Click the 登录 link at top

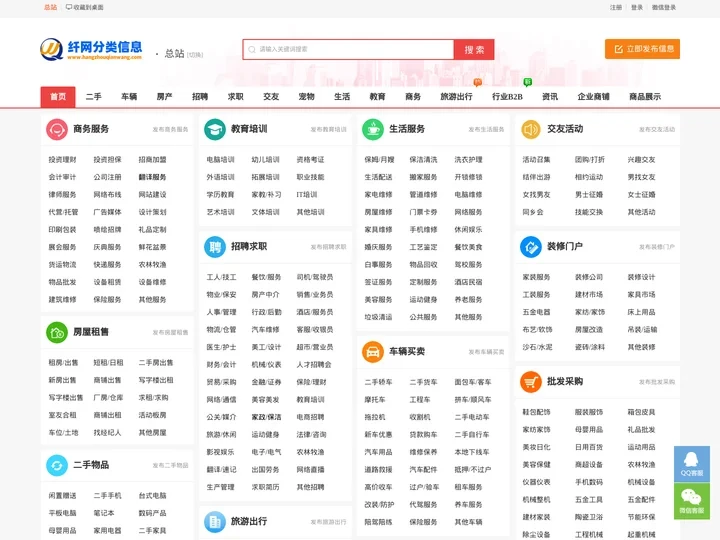pos(637,7)
